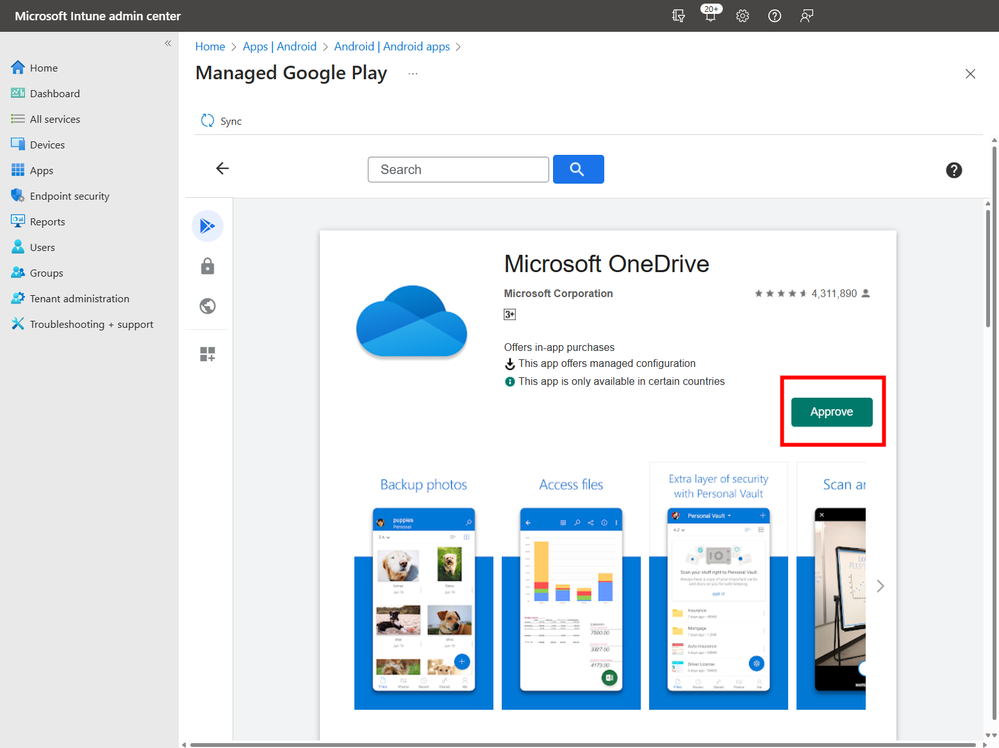Click the certain countries info icon

tap(509, 382)
